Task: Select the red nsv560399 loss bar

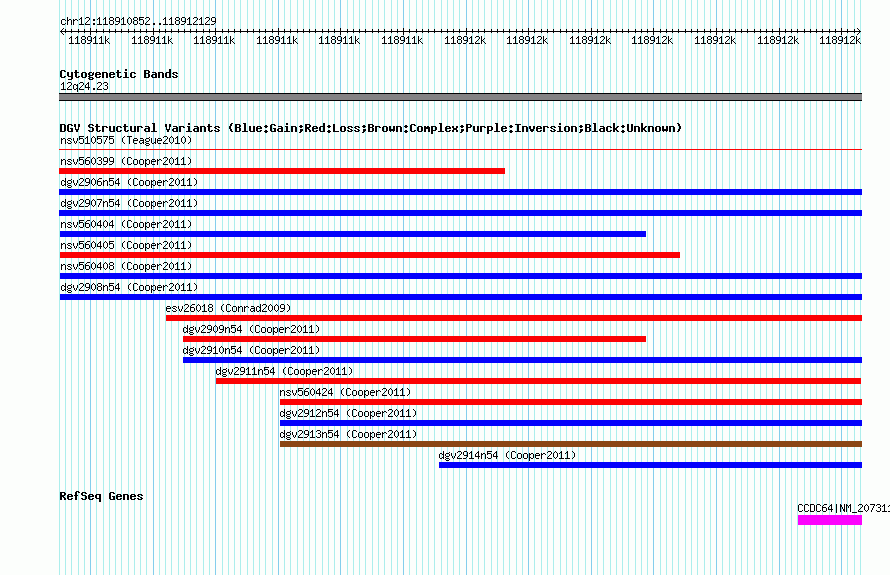Action: tap(282, 171)
